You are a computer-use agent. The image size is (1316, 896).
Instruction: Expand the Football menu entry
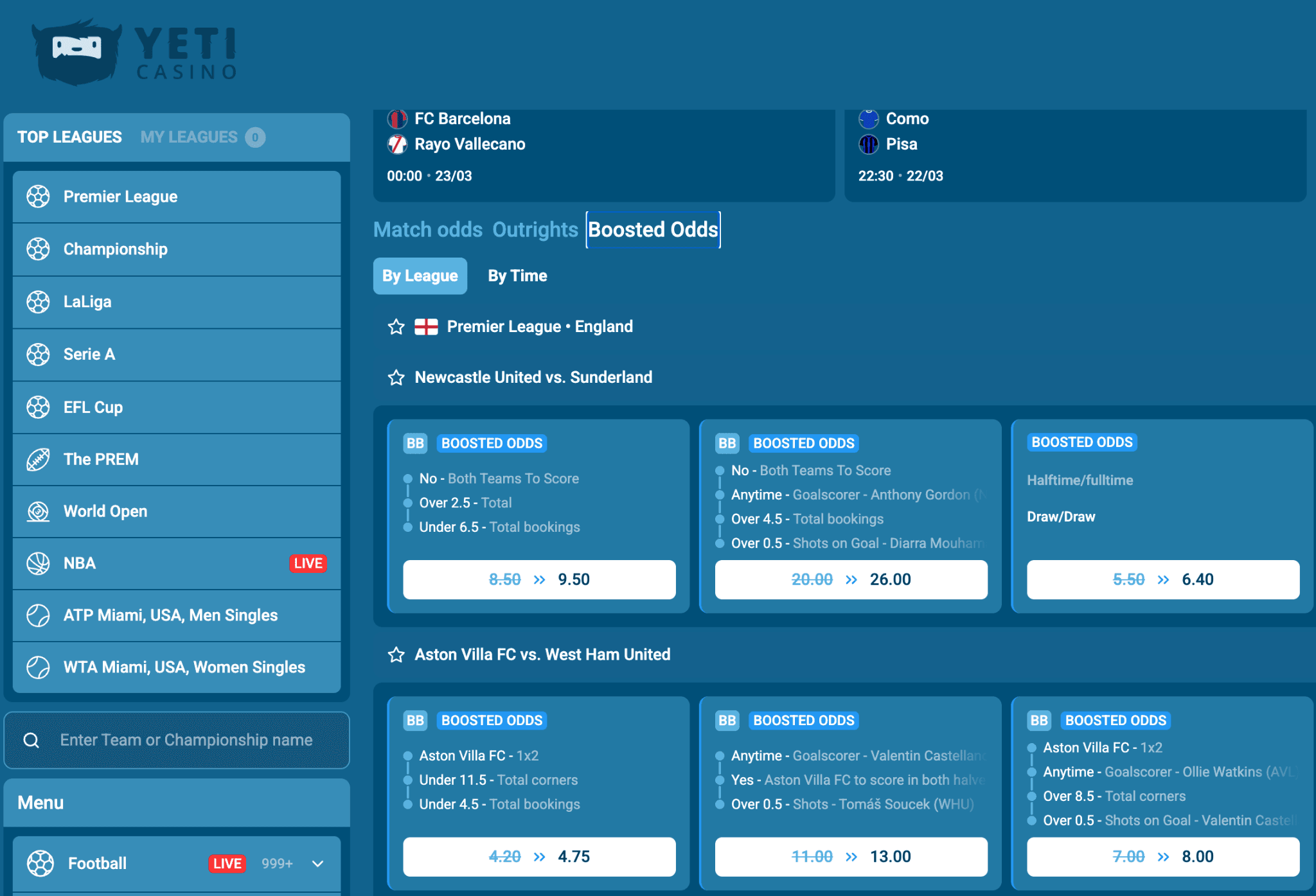coord(317,863)
